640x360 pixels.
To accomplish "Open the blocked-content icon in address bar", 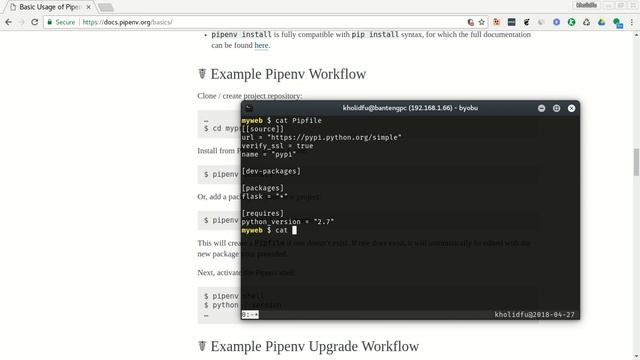I will tap(471, 22).
